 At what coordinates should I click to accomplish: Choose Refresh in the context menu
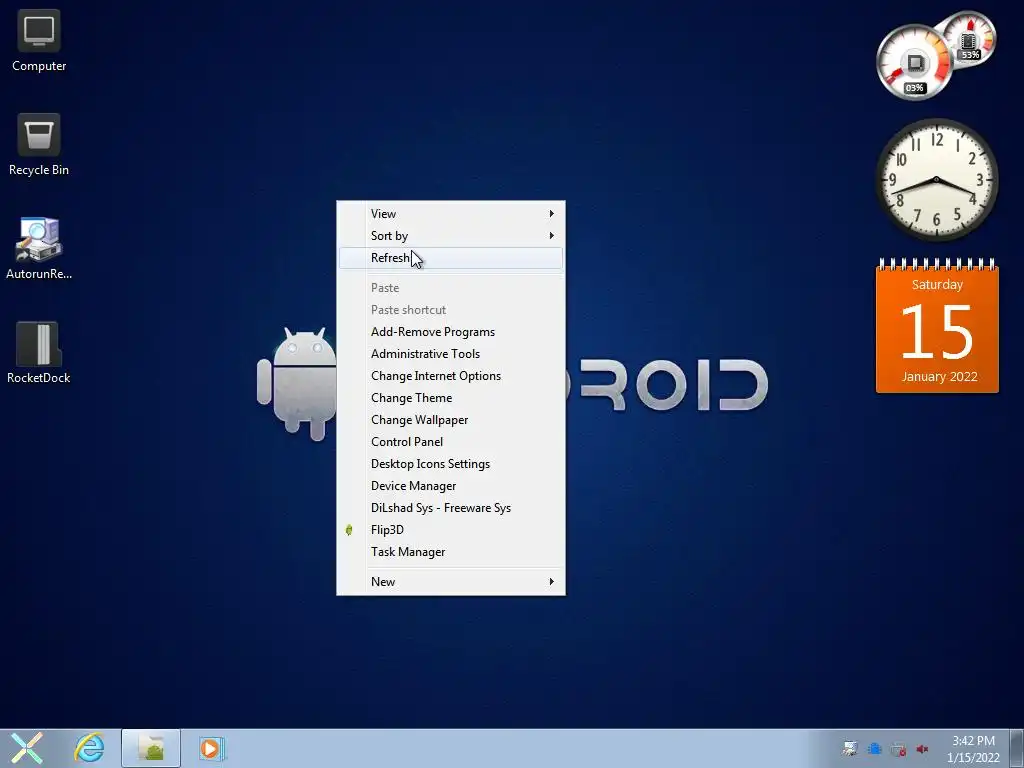click(451, 258)
